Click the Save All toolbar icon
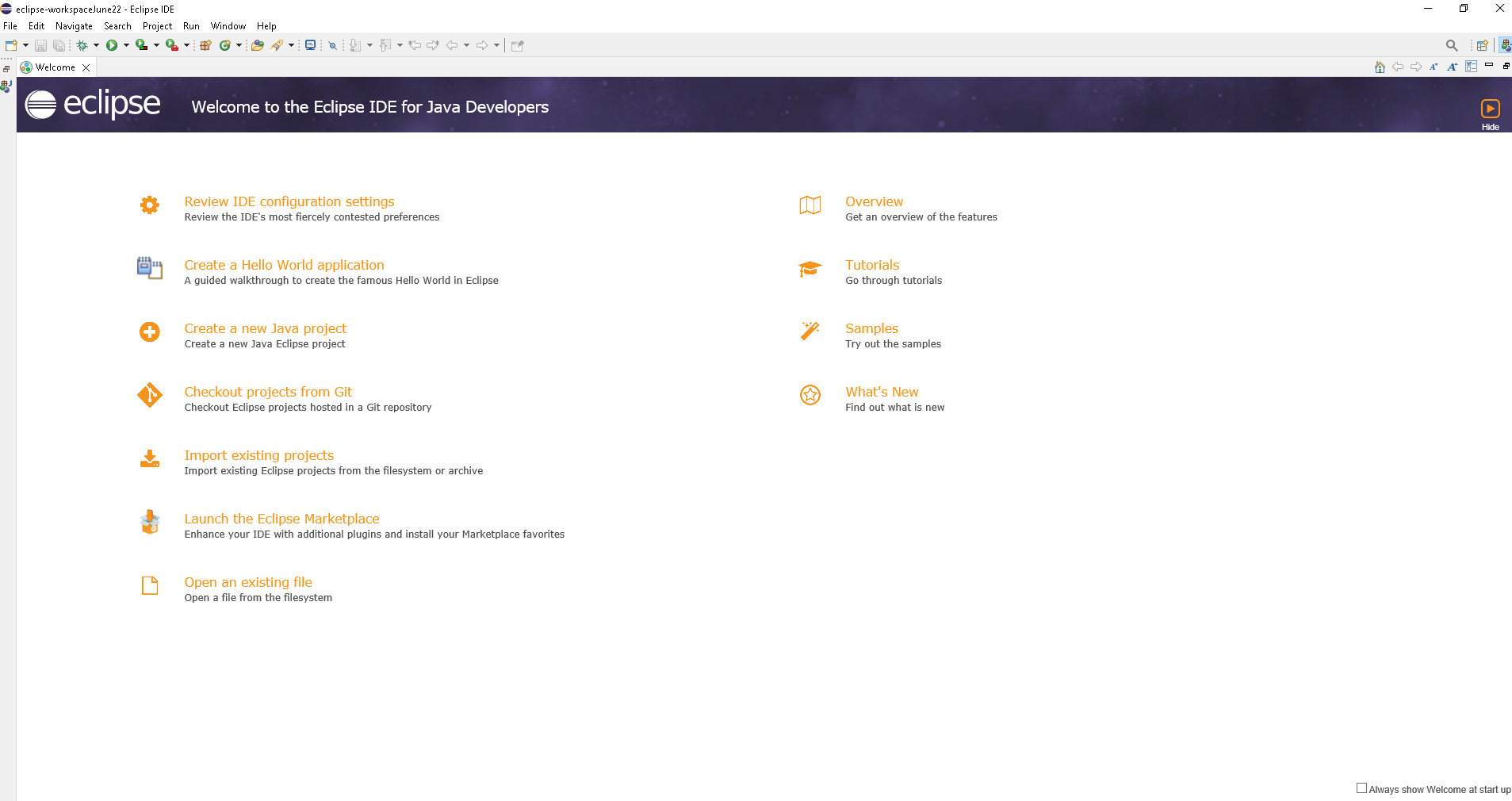1512x801 pixels. coord(59,45)
